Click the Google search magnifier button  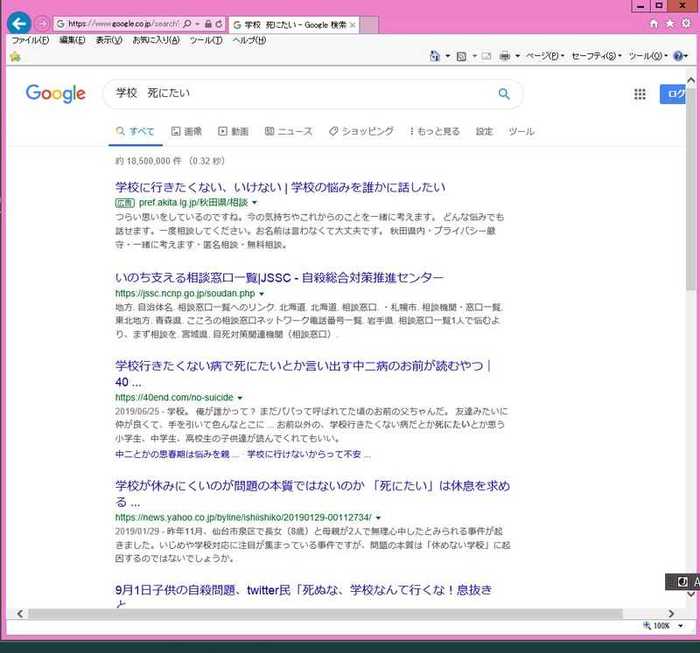point(504,94)
